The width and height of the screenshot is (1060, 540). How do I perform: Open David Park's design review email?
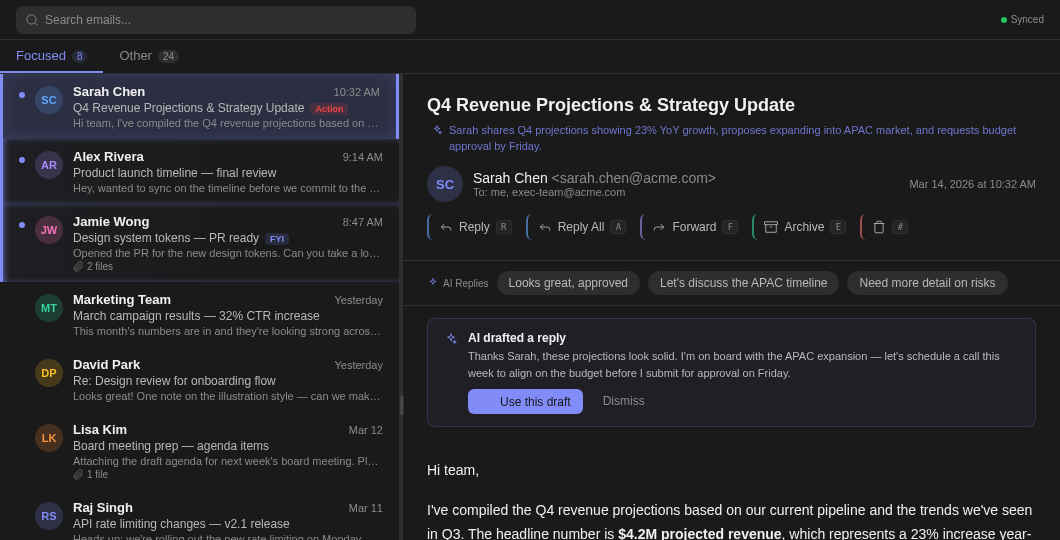click(200, 380)
